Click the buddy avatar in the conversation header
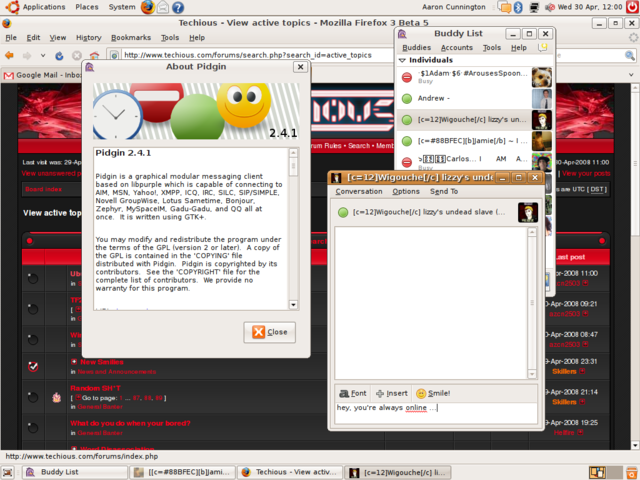Screen dimensions: 640x480 coord(528,212)
